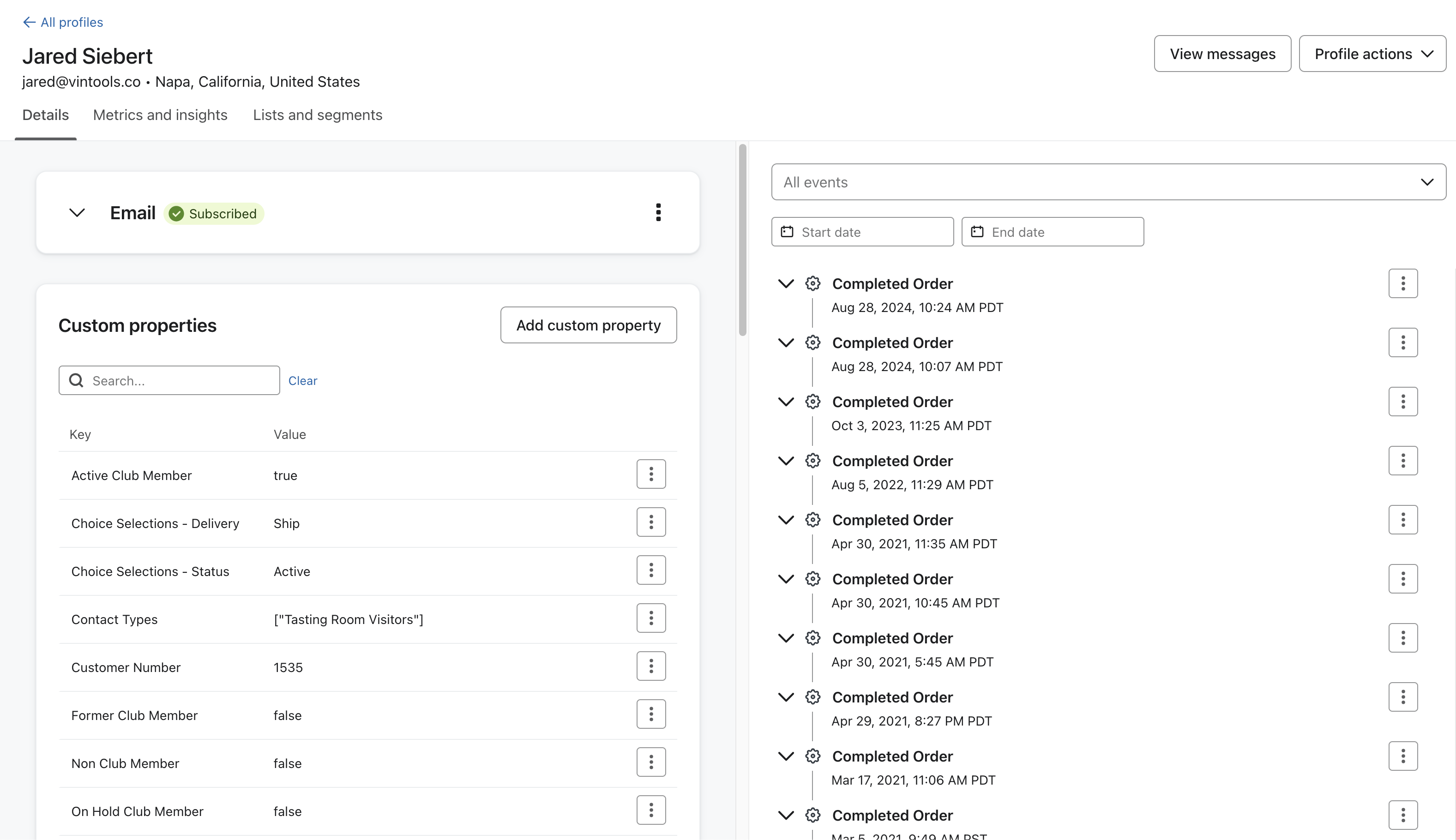Click the View messages button
This screenshot has height=840, width=1456.
tap(1222, 54)
